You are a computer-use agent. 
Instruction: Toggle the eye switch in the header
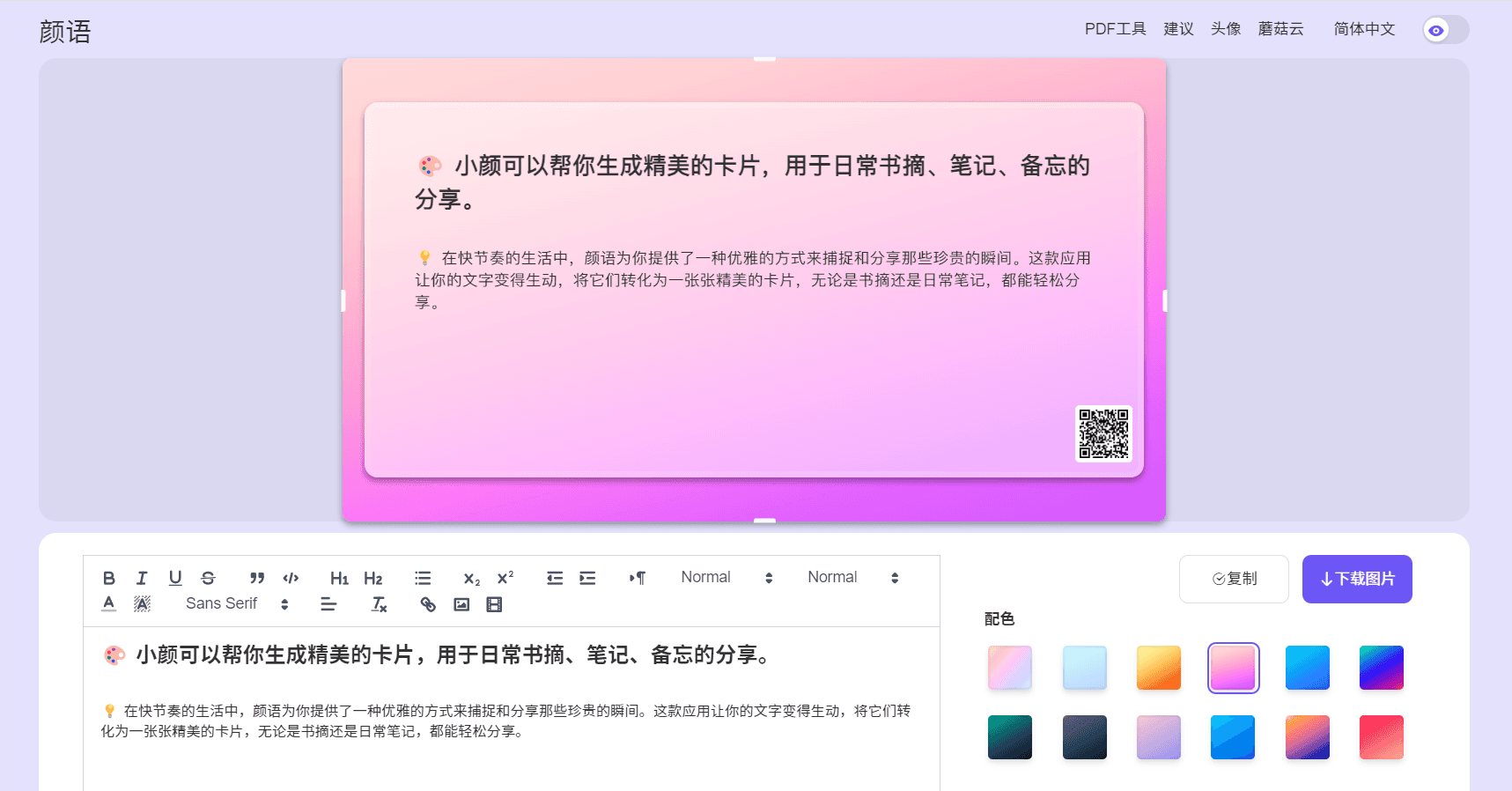pos(1446,30)
